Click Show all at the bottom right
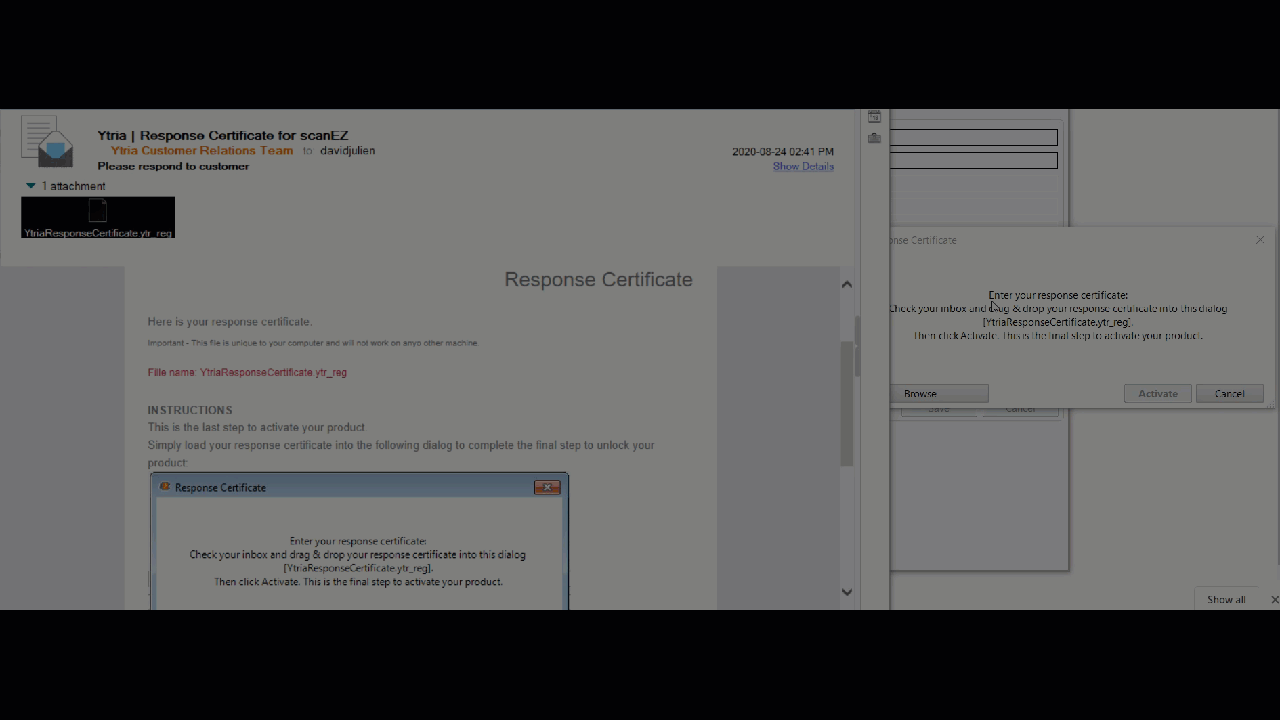Image resolution: width=1280 pixels, height=720 pixels. 1225,599
